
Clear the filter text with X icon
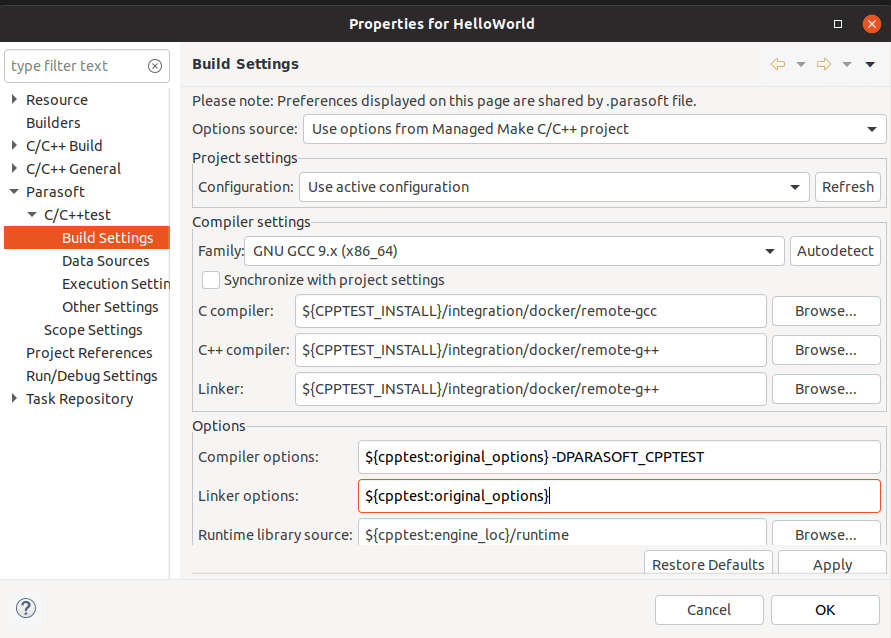pos(155,66)
